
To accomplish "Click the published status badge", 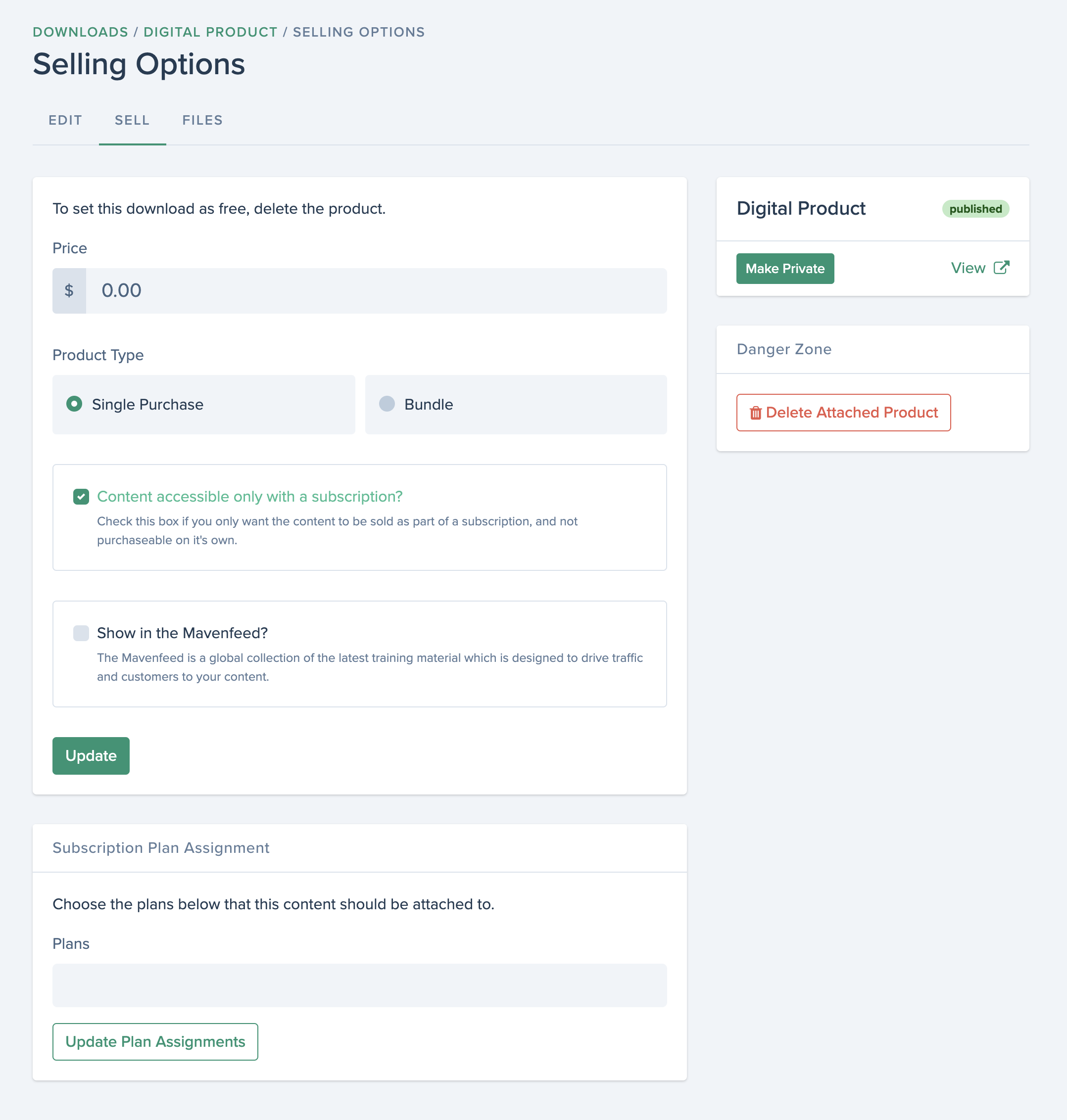I will click(x=975, y=209).
